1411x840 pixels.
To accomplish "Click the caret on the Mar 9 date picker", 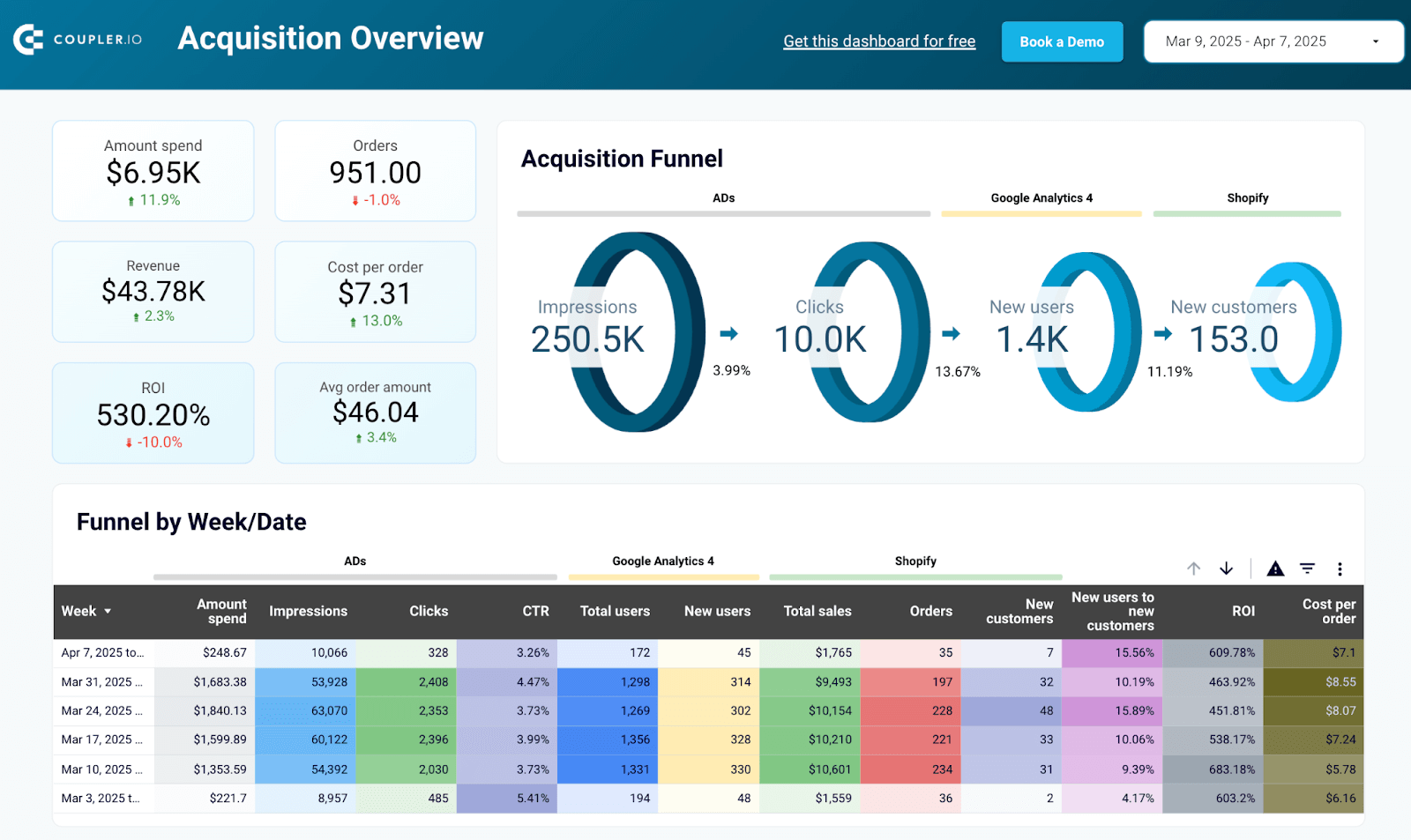I will coord(1374,41).
